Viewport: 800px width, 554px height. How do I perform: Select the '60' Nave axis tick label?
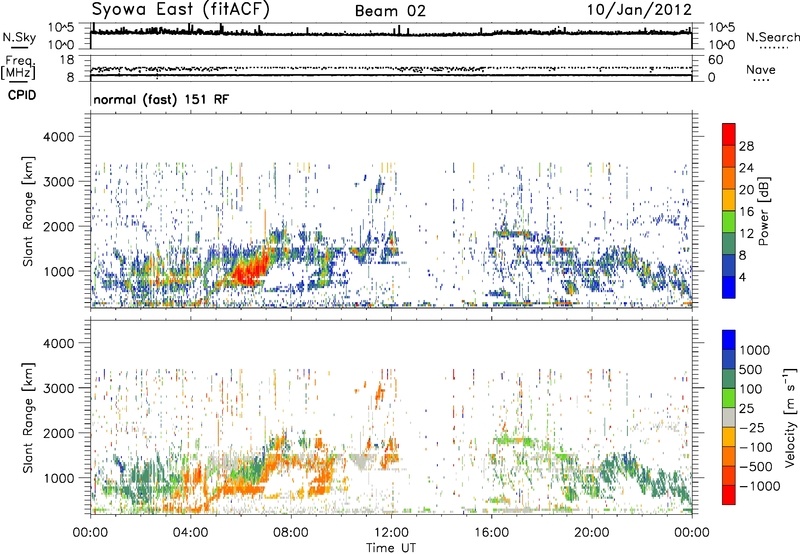click(x=715, y=60)
